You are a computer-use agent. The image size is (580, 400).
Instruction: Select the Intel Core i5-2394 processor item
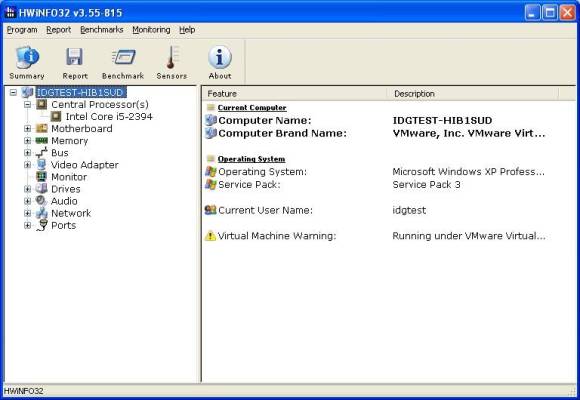(x=109, y=117)
